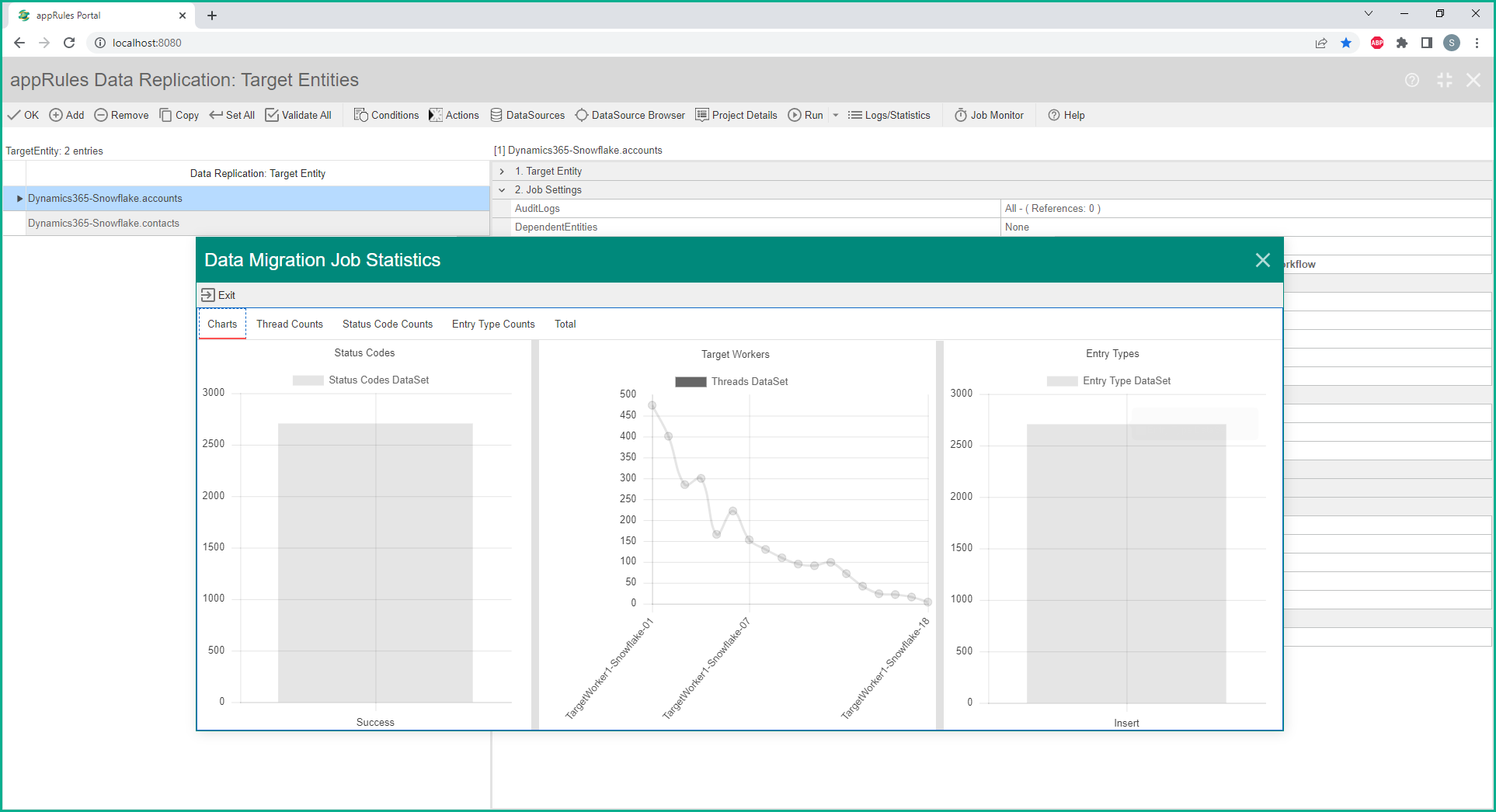Open the Run dropdown arrow
The image size is (1496, 812).
click(836, 116)
